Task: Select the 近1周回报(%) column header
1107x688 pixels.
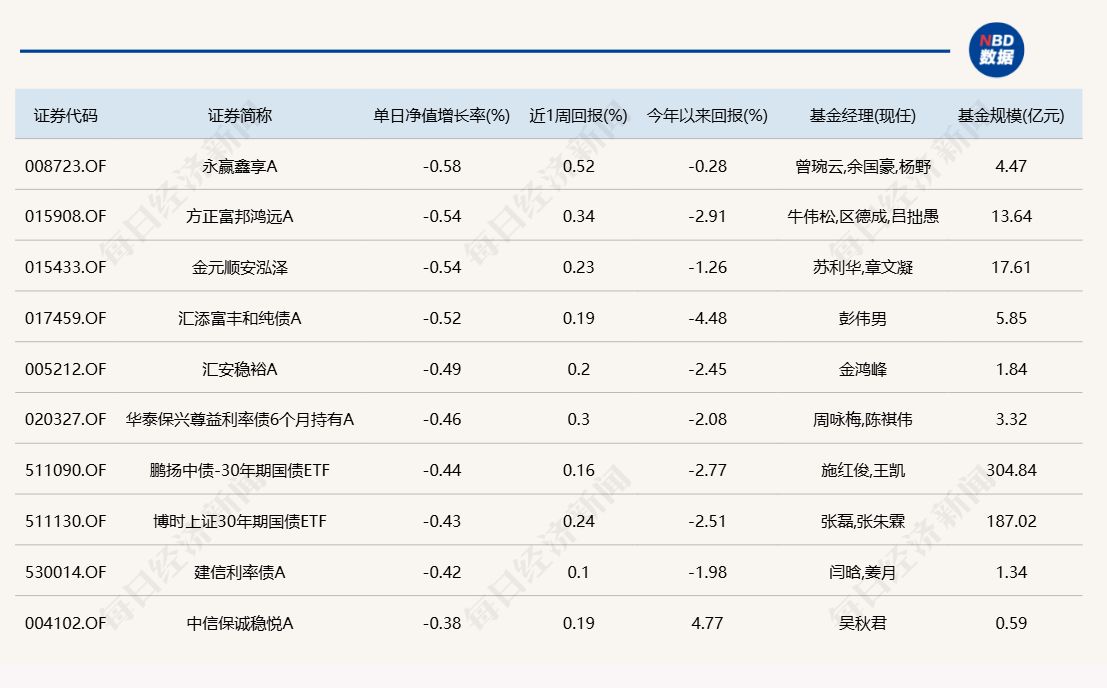Action: (578, 115)
